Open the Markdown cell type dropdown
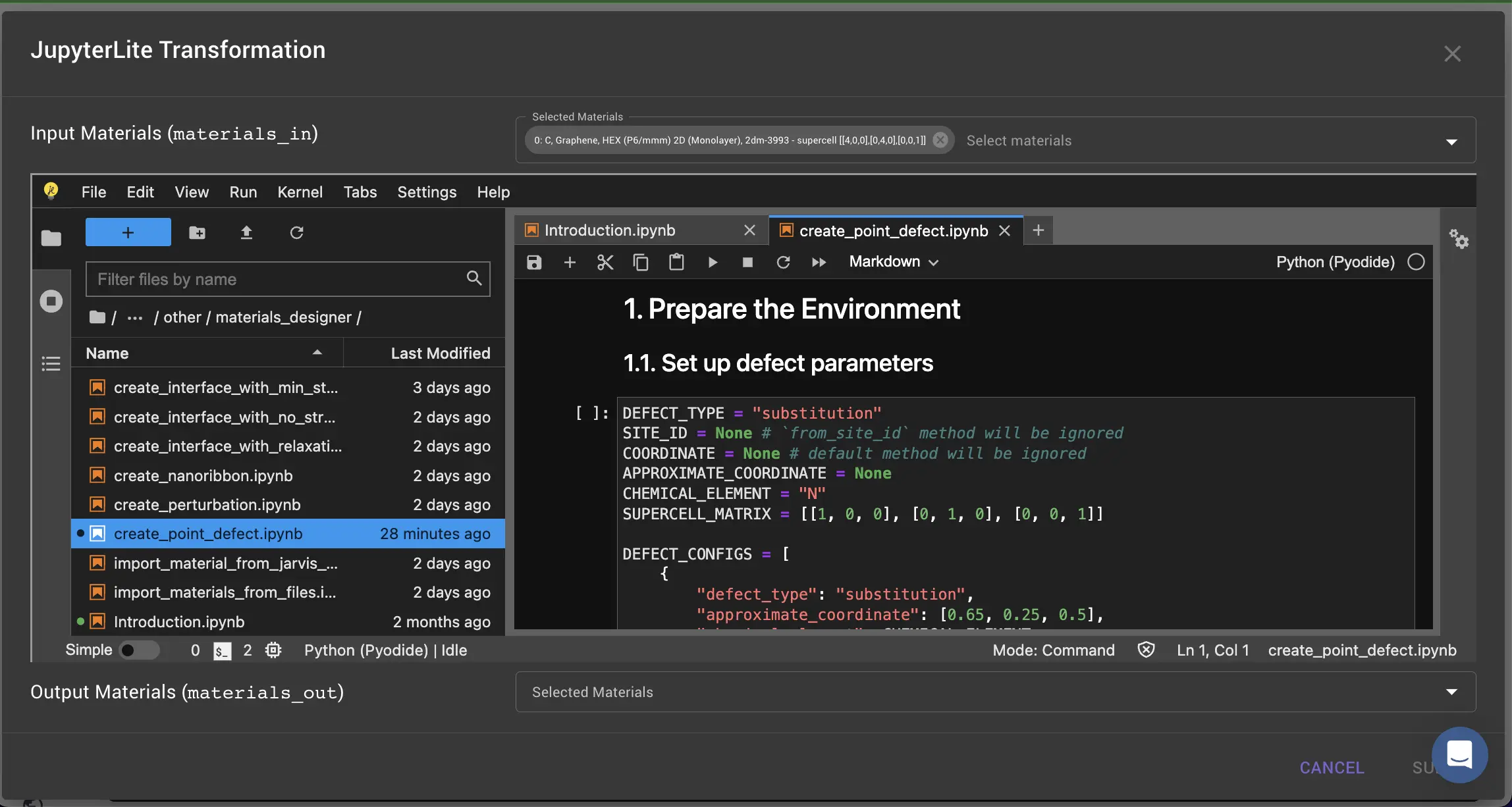The height and width of the screenshot is (807, 1512). pos(893,262)
